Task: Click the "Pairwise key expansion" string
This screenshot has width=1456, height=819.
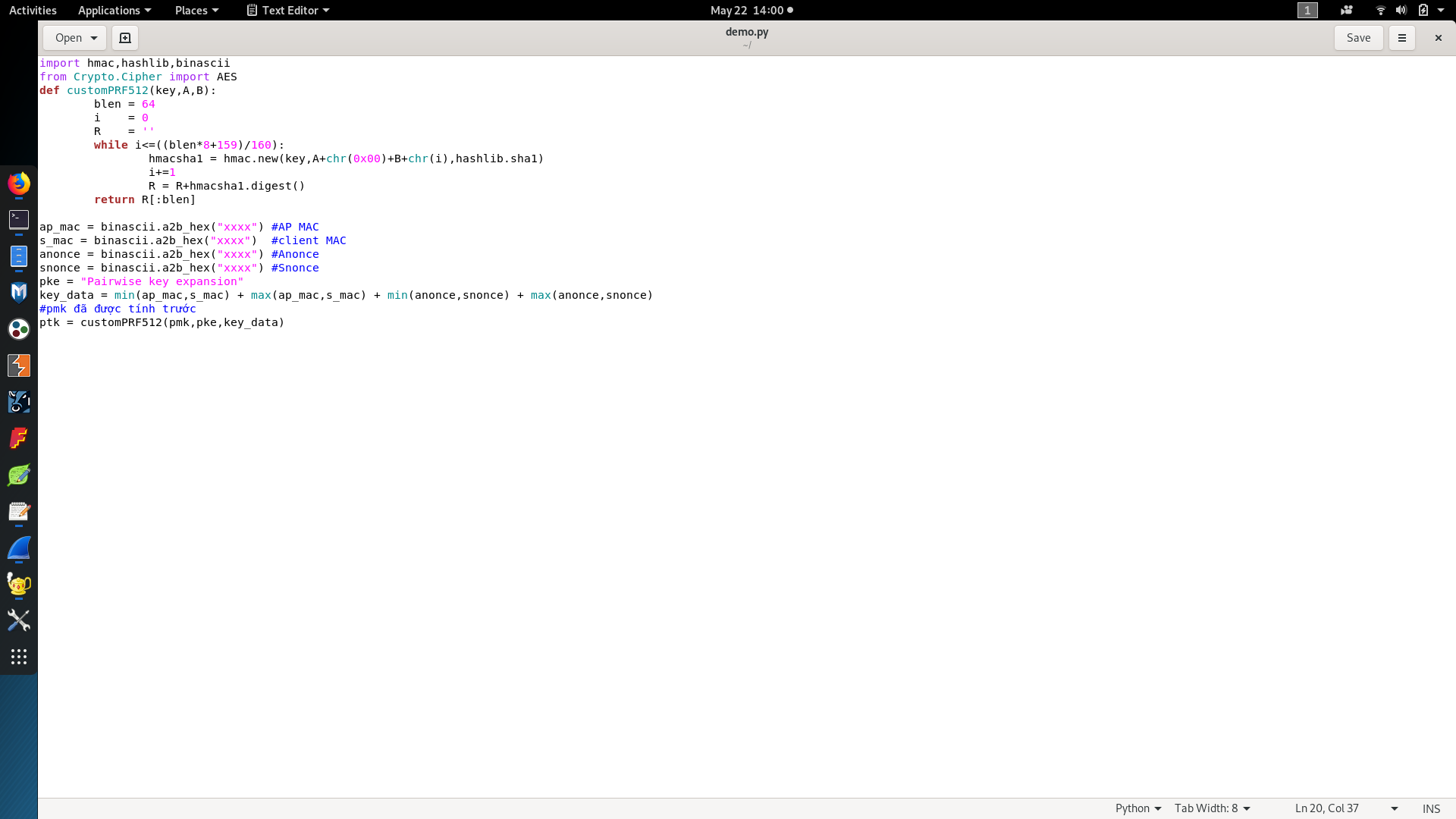Action: pyautogui.click(x=162, y=281)
